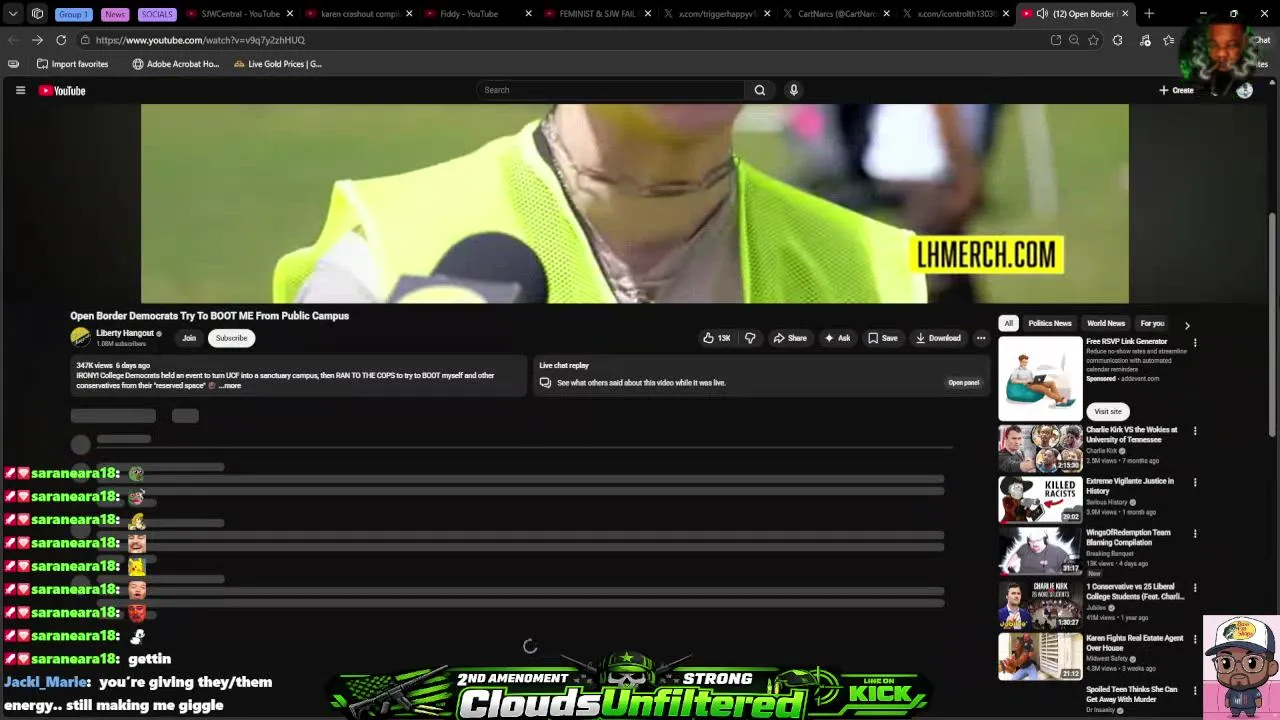Click browser back arrow

[13, 40]
